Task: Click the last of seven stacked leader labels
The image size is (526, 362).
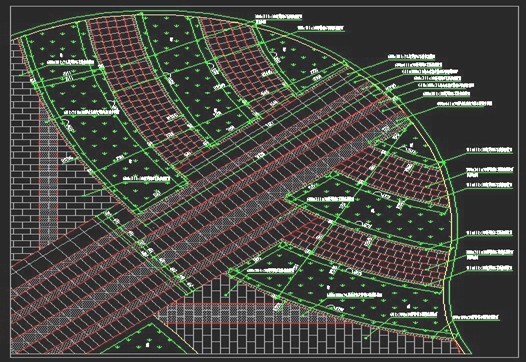Action: coord(465,103)
